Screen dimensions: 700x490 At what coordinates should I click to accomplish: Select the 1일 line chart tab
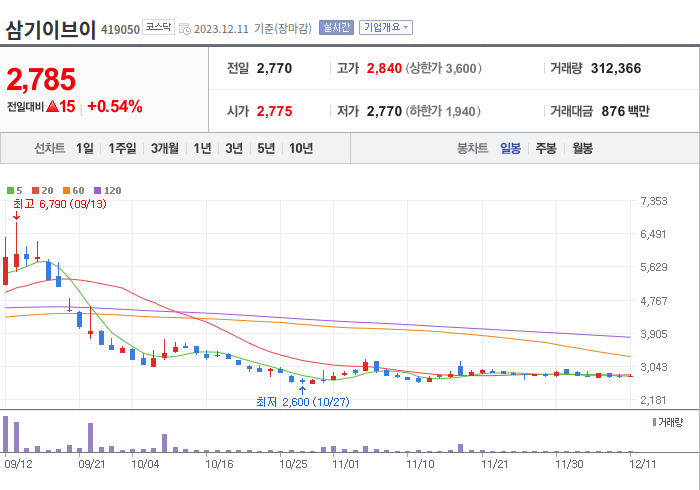click(85, 148)
